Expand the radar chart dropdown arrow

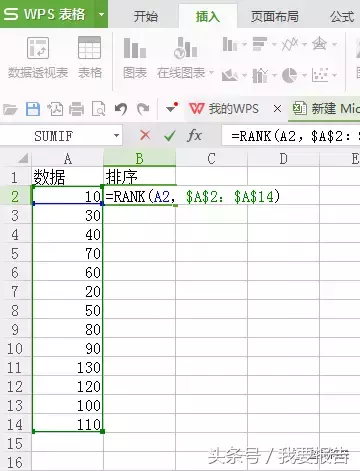tap(334, 44)
